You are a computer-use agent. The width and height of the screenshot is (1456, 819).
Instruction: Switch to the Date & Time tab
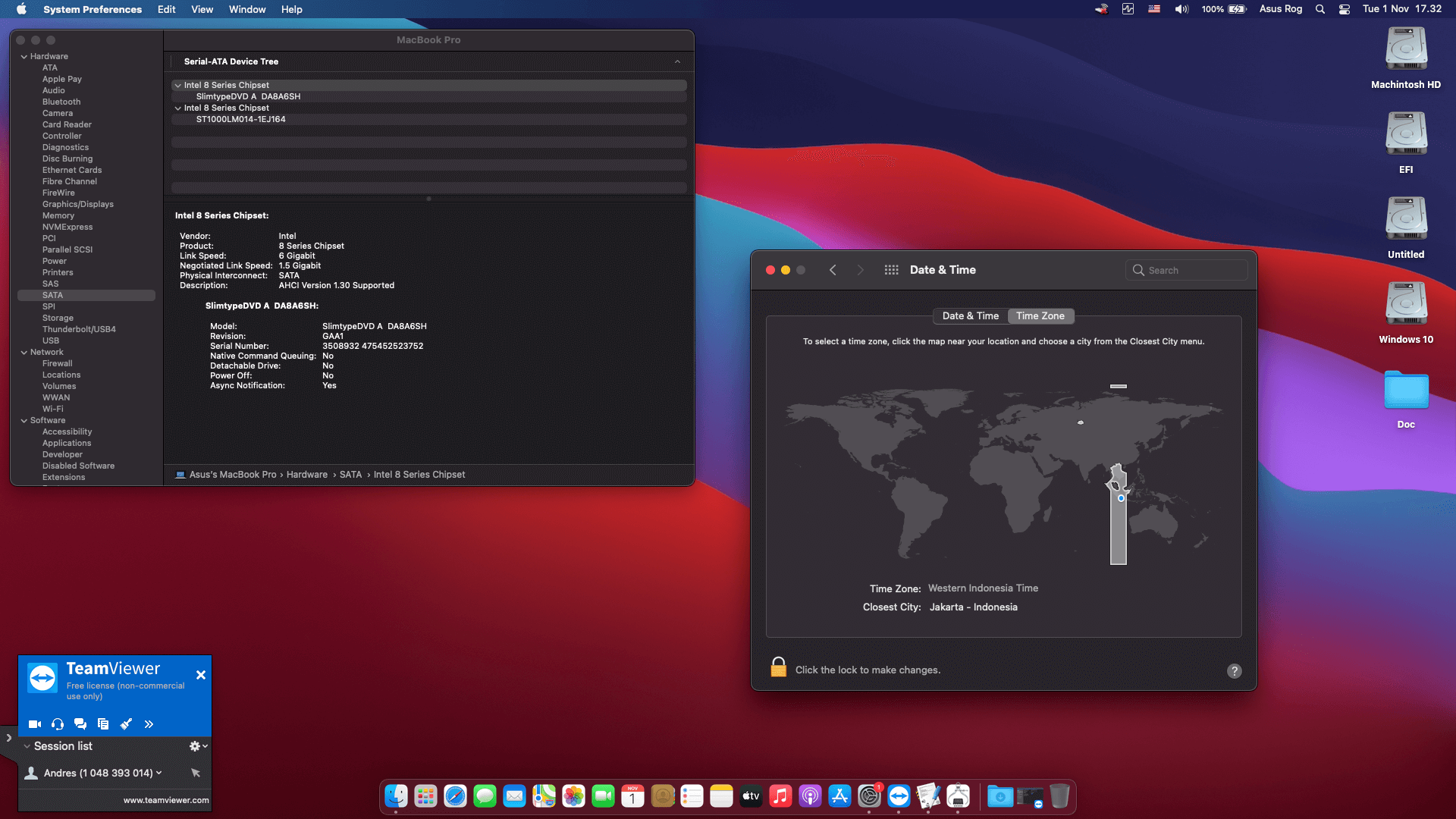pyautogui.click(x=970, y=316)
